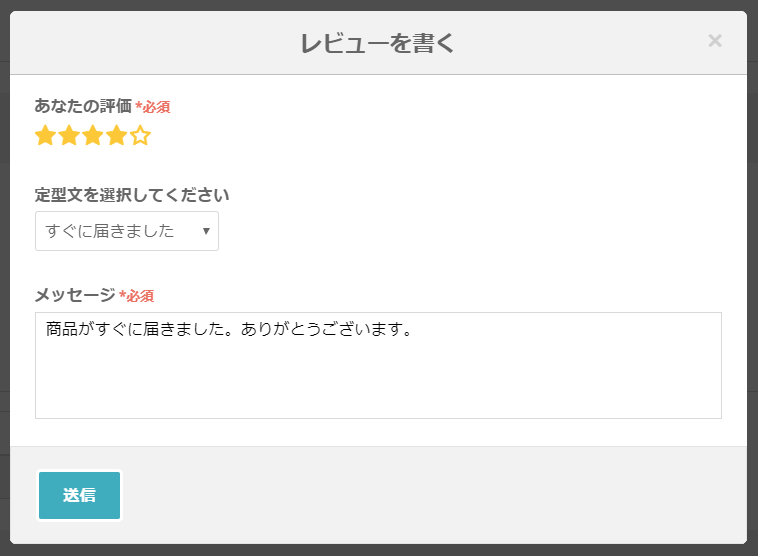Click the 定型文を選択してください label
Viewport: 758px width, 556px height.
132,194
